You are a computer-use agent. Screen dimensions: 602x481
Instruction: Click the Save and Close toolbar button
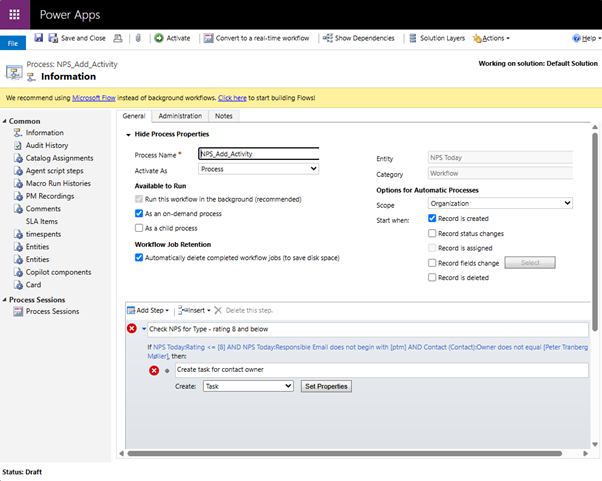tap(77, 38)
